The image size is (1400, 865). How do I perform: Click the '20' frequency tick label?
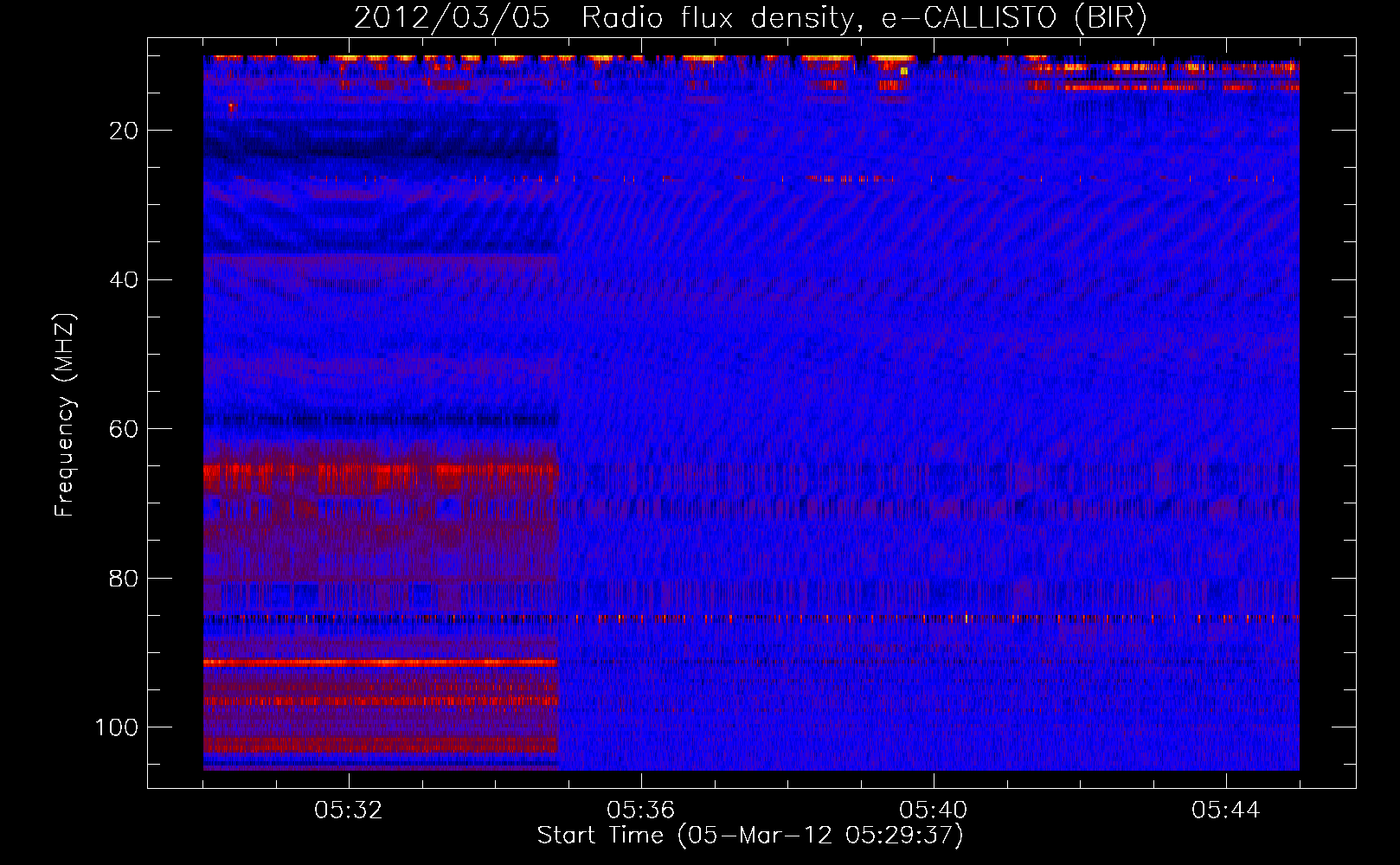point(125,131)
